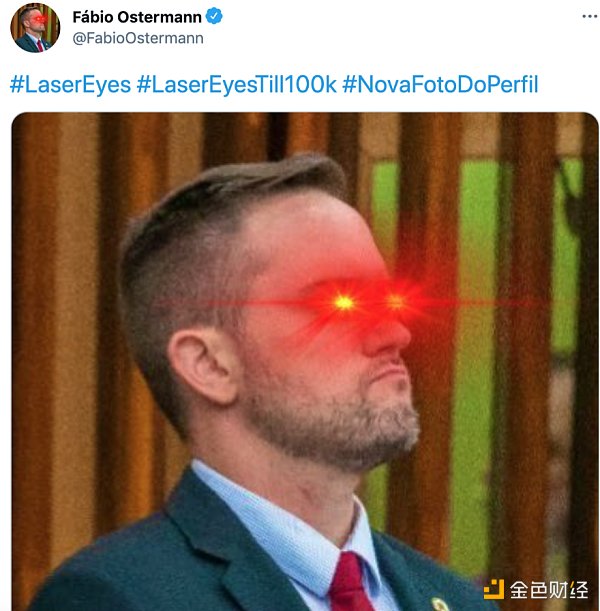Click the man's ear in photo
The width and height of the screenshot is (600, 611).
tap(203, 366)
